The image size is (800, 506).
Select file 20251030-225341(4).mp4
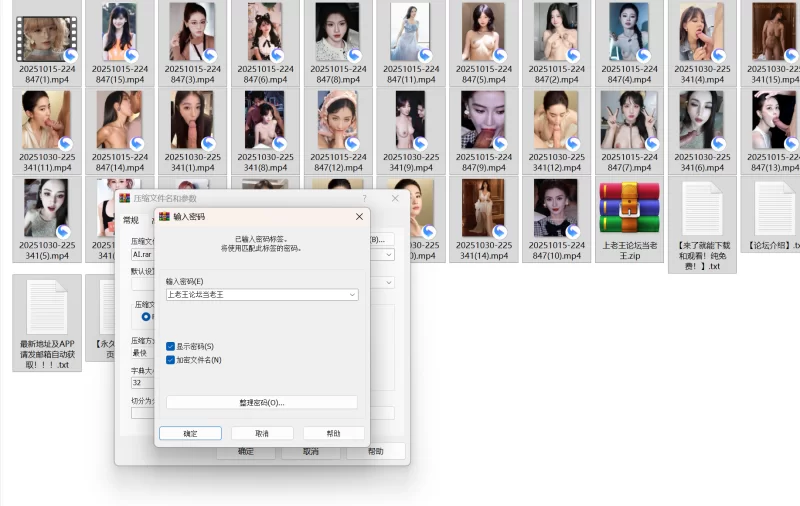(x=702, y=43)
